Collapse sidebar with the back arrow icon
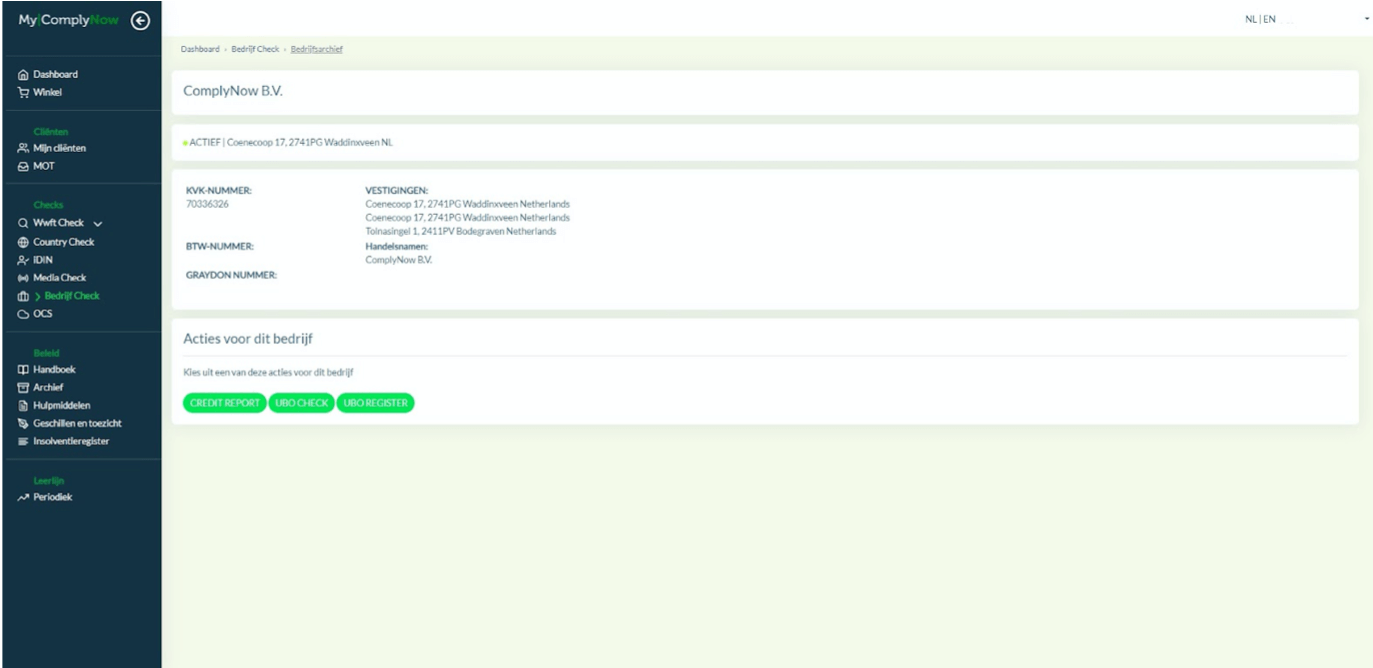This screenshot has height=668, width=1373. (x=141, y=20)
